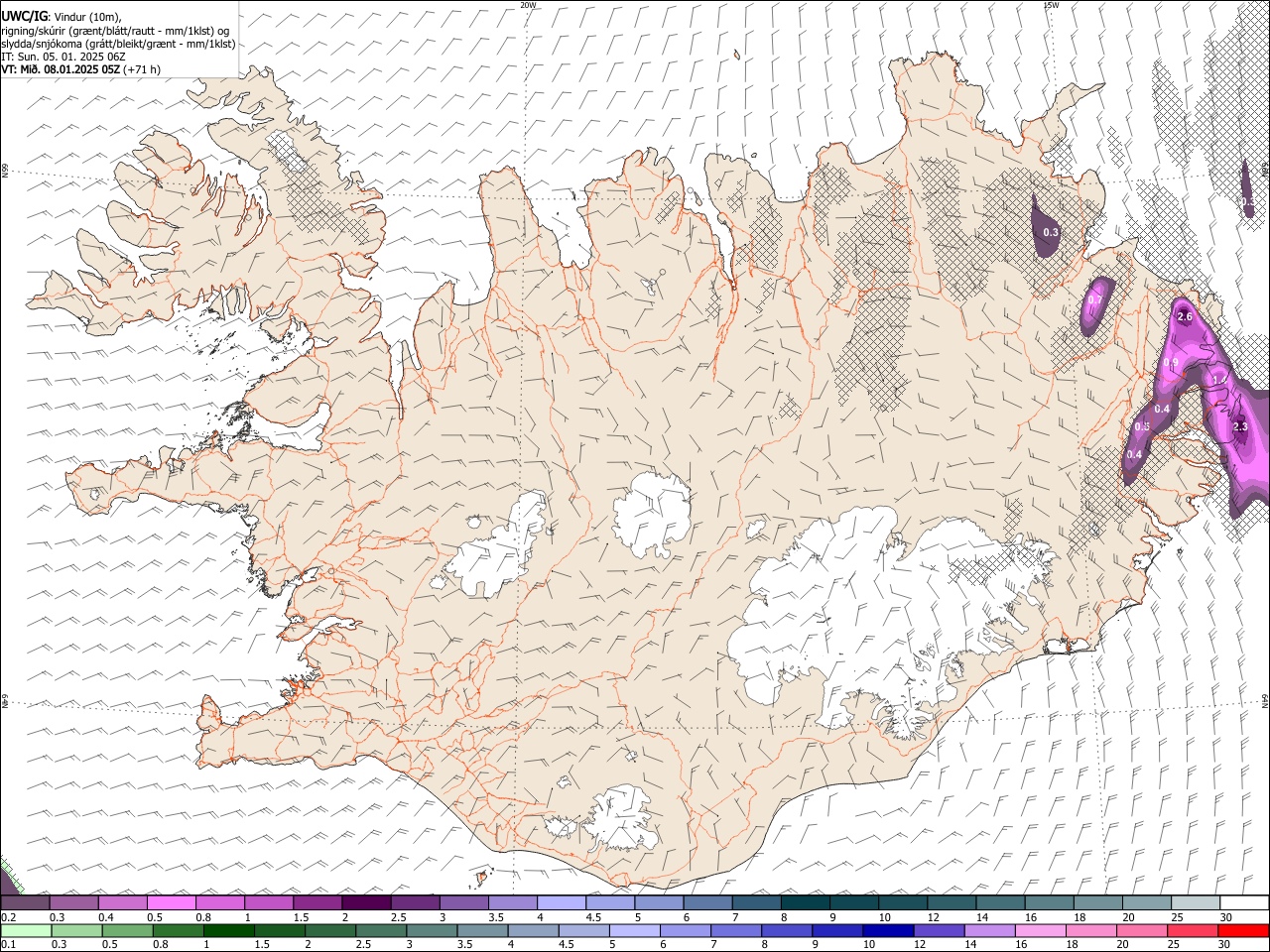Click the '(+71 h)' forecast offset
The height and width of the screenshot is (952, 1270).
(x=142, y=69)
